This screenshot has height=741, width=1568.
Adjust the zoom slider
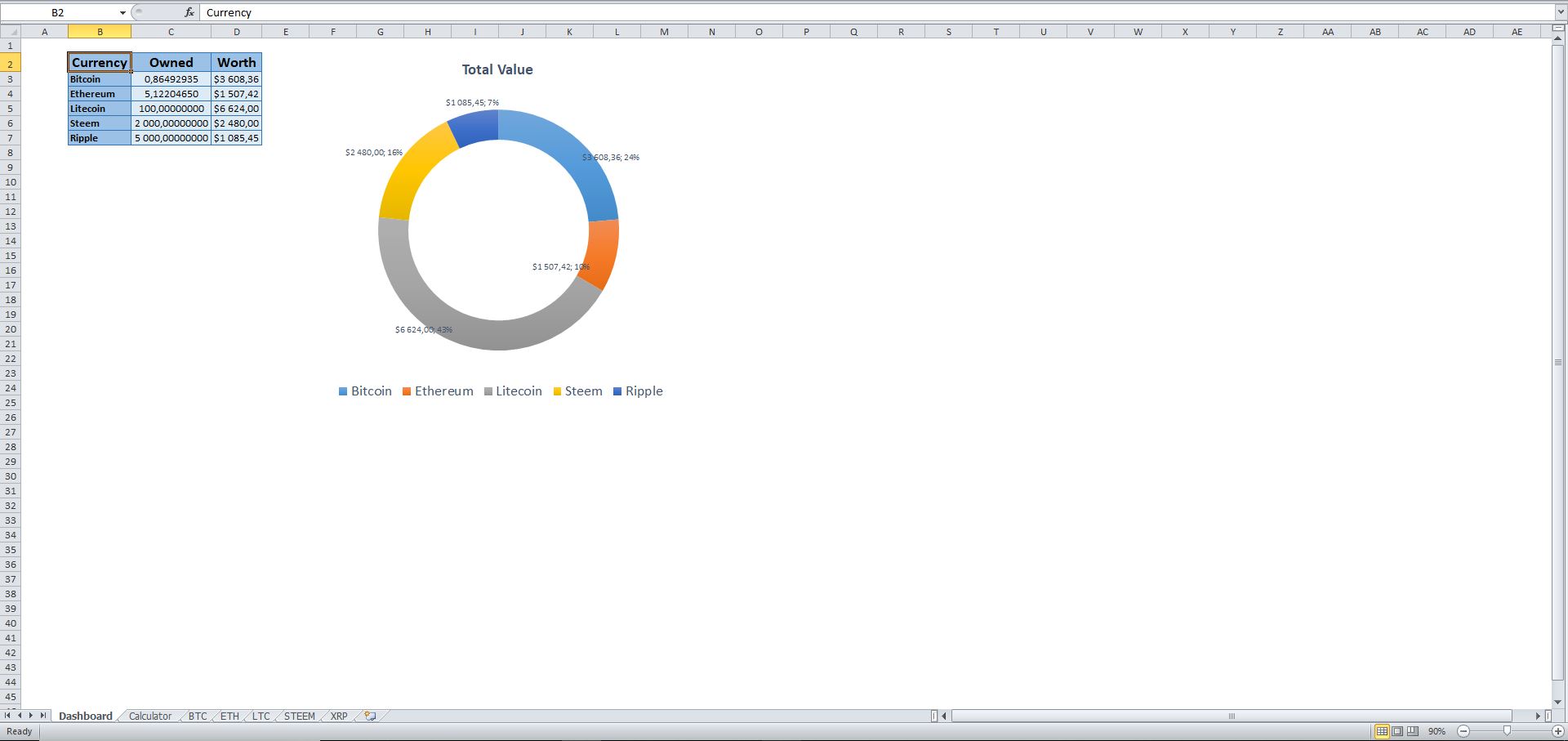coord(1507,731)
